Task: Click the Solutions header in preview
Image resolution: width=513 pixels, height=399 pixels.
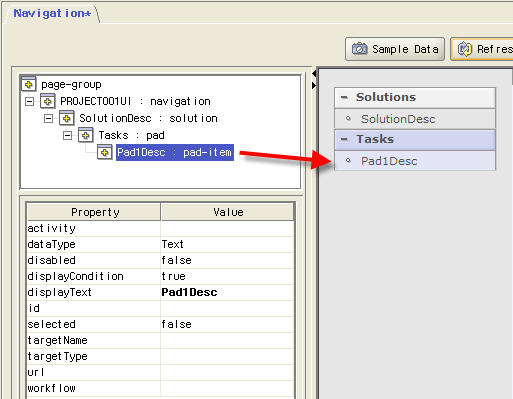Action: [415, 97]
